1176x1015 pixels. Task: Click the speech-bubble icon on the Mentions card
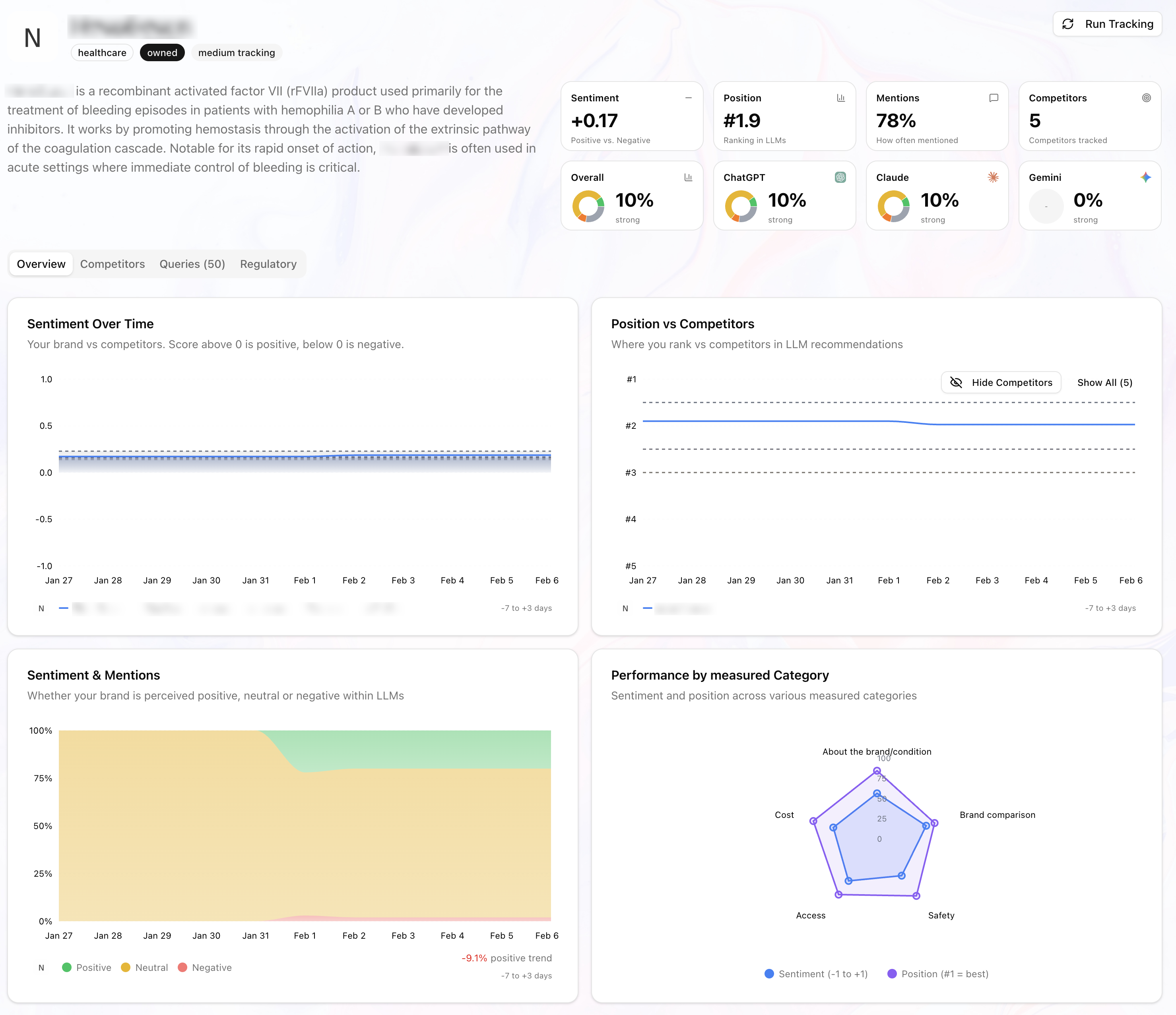coord(993,98)
